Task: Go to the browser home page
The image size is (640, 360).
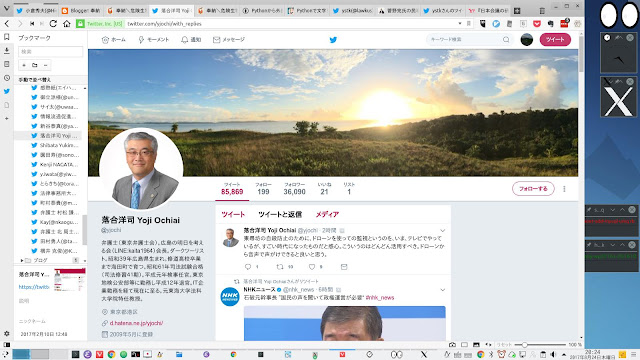Action: point(67,24)
